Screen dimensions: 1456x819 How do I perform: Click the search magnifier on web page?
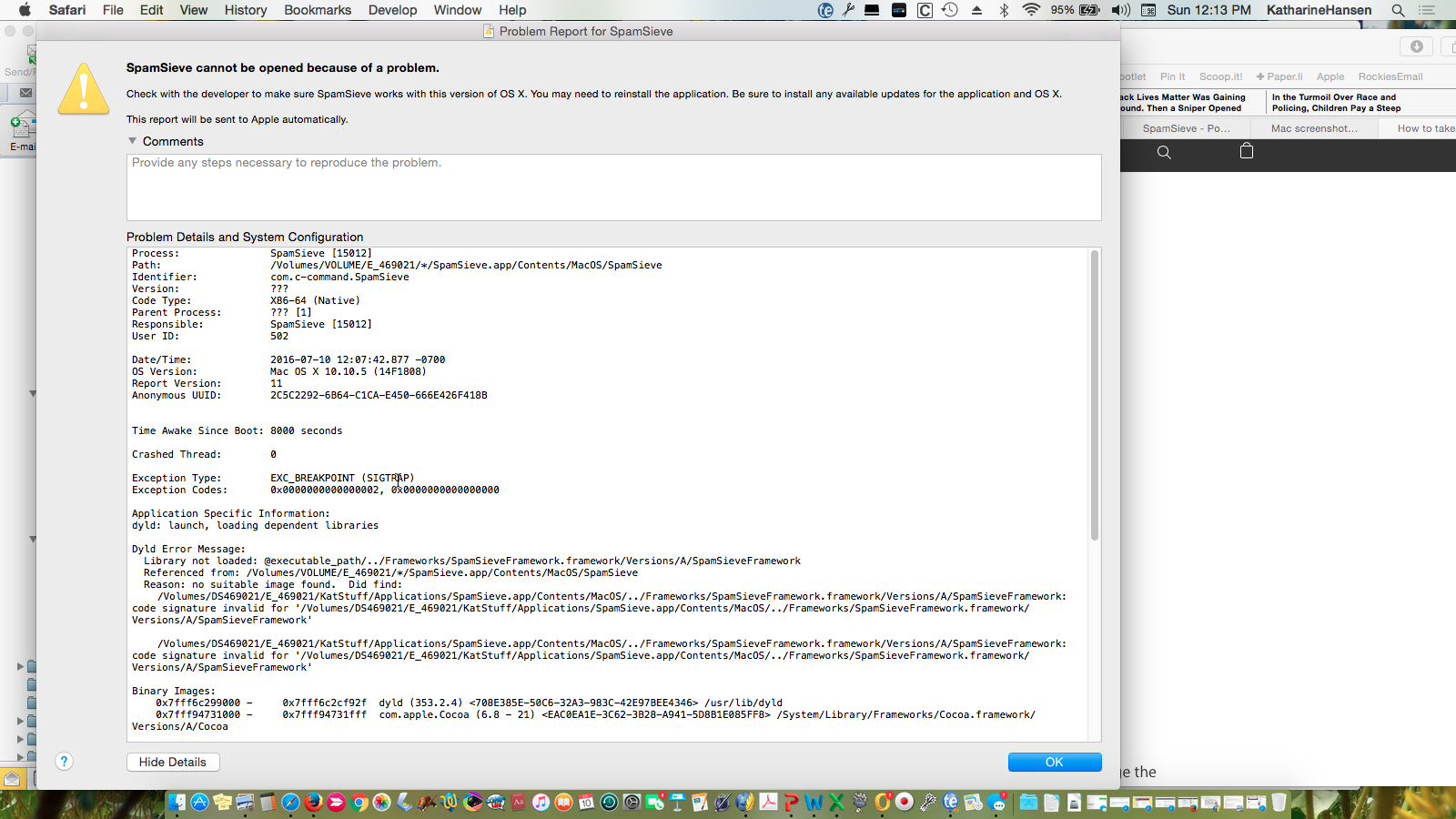point(1164,152)
